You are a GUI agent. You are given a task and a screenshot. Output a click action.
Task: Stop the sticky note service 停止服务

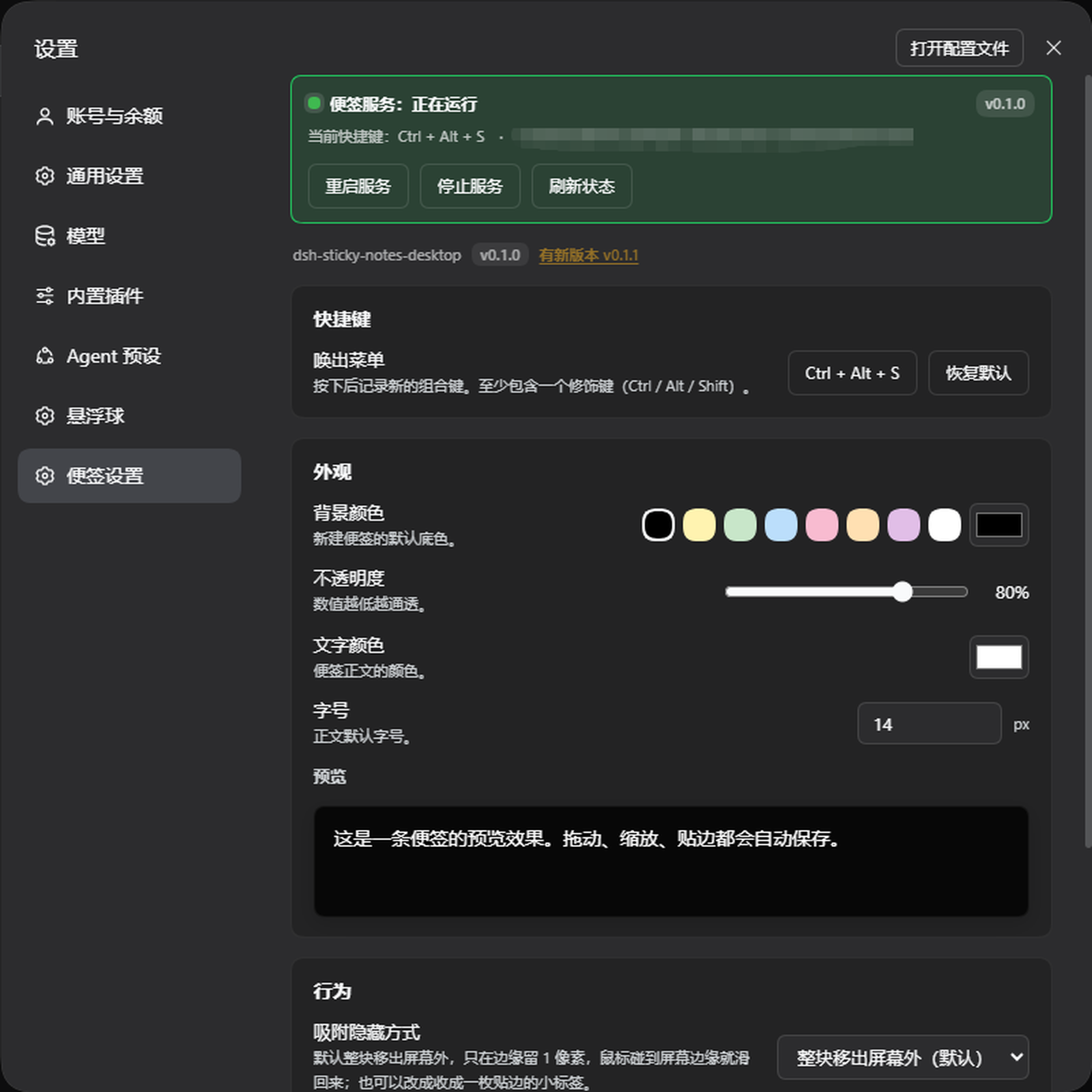[470, 186]
